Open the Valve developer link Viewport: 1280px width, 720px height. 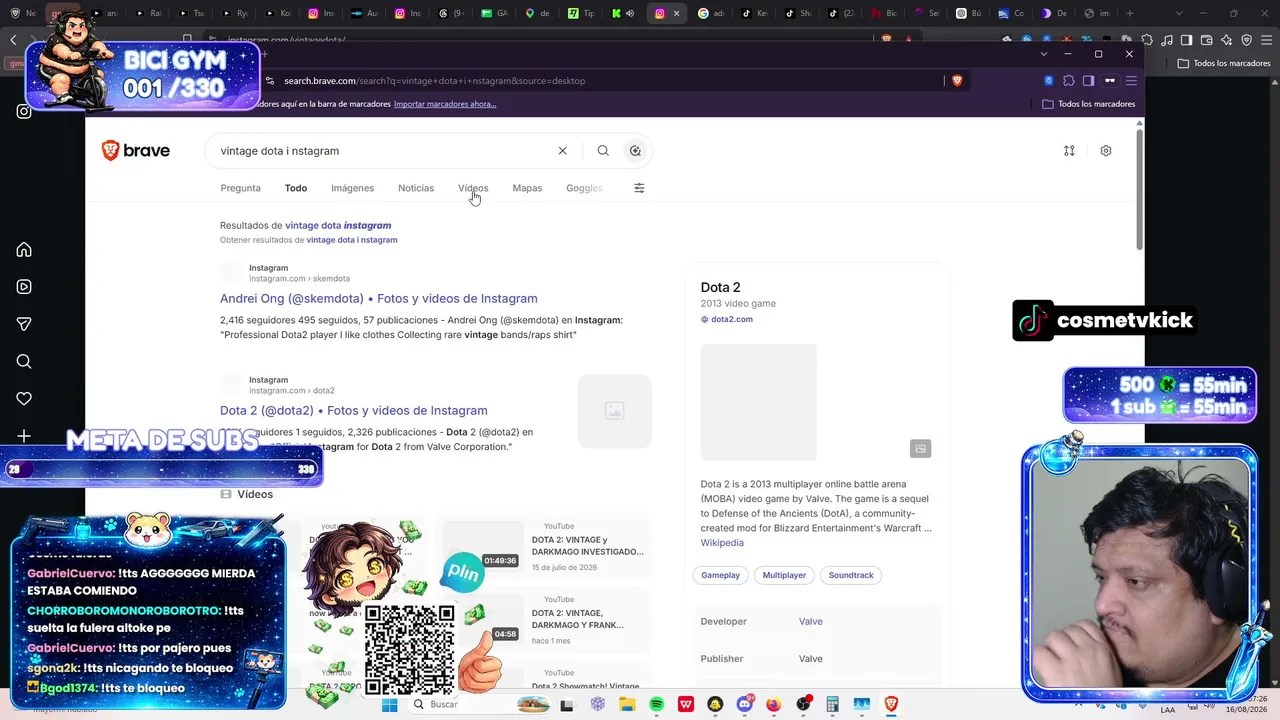(x=811, y=622)
